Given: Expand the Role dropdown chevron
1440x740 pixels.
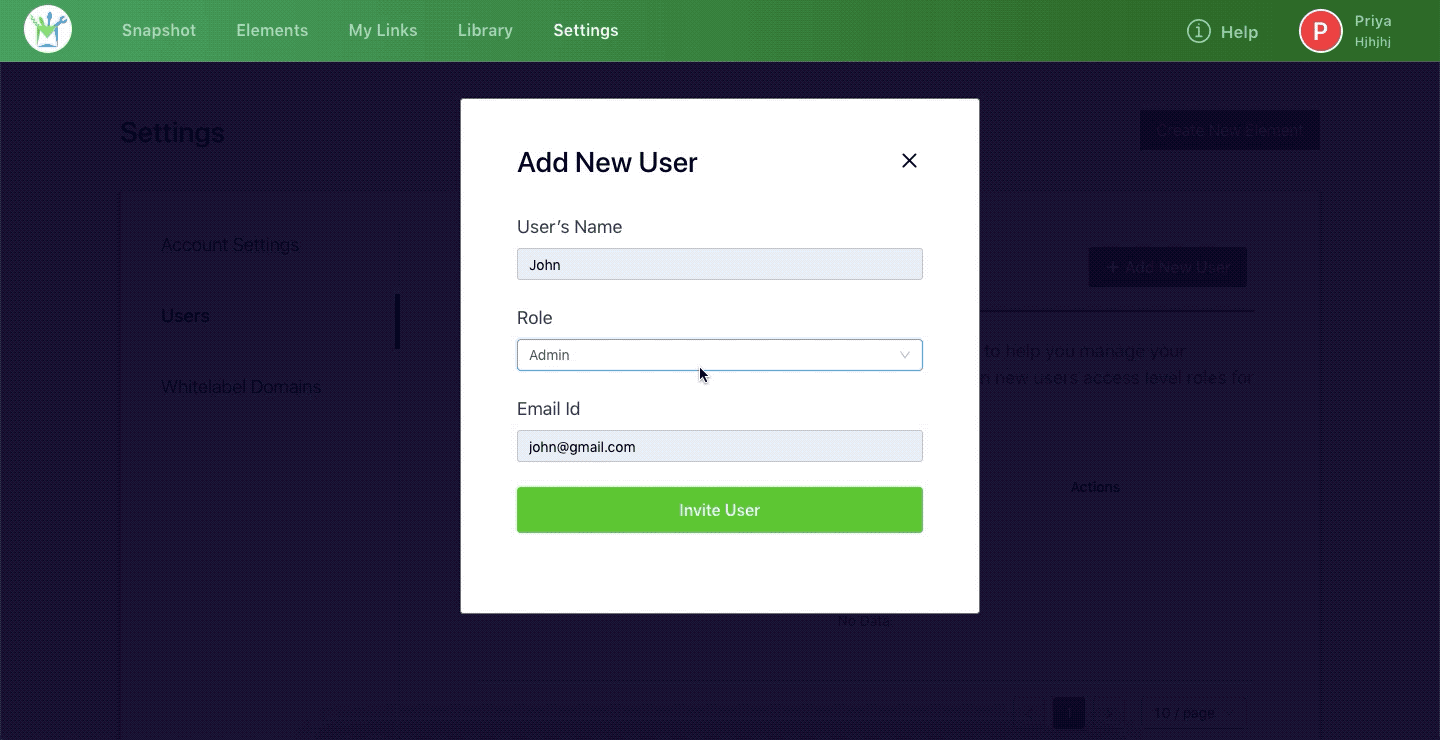Looking at the screenshot, I should pyautogui.click(x=905, y=355).
